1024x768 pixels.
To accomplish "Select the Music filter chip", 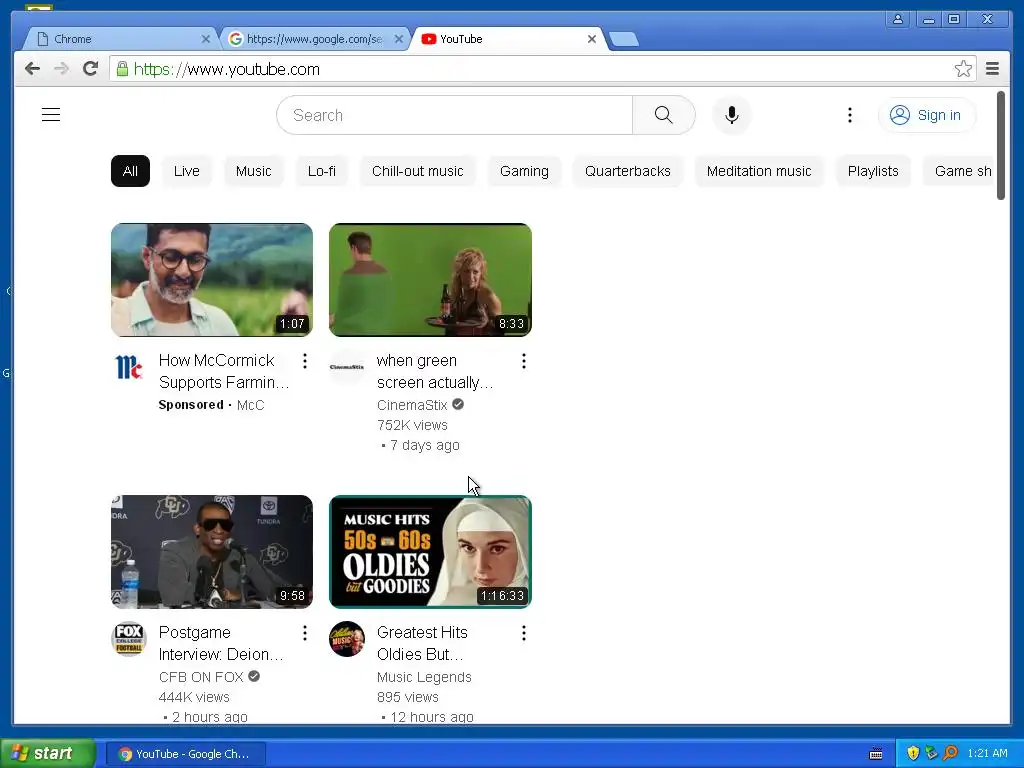I will [x=253, y=171].
